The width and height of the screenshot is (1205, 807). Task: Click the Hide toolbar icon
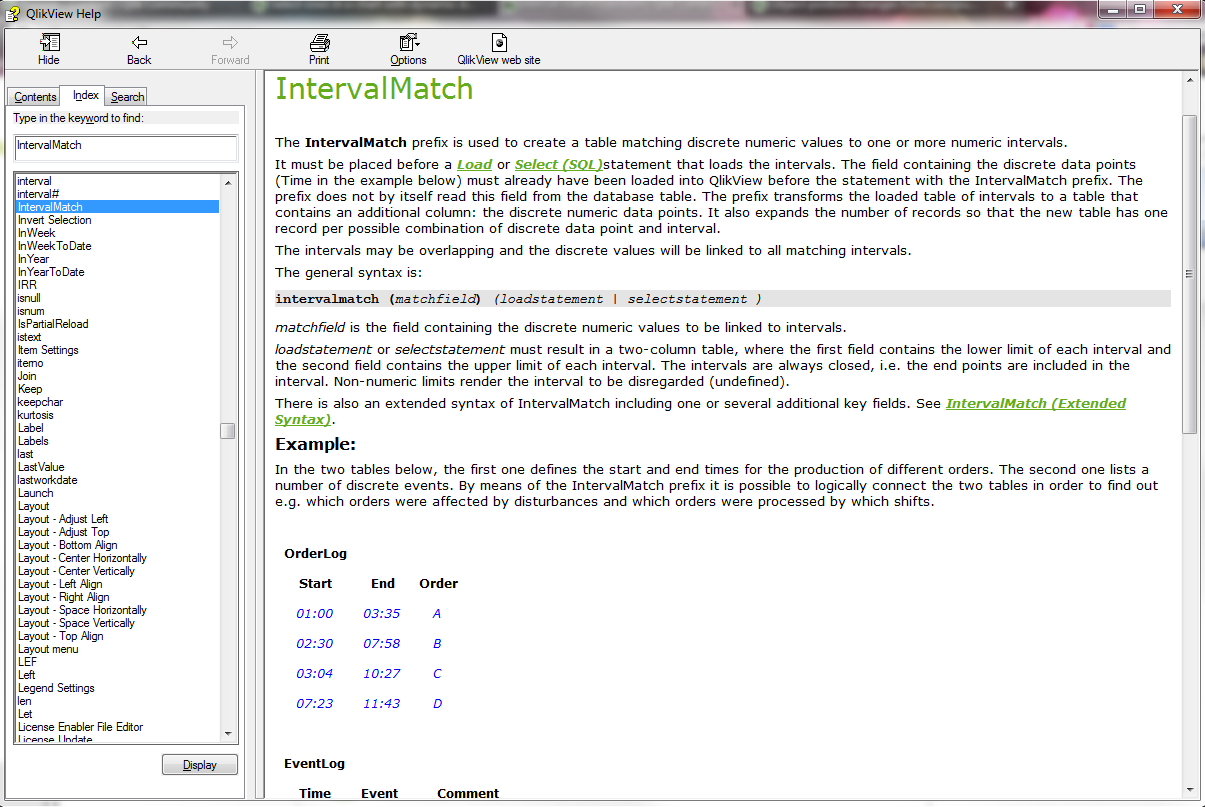[x=49, y=42]
